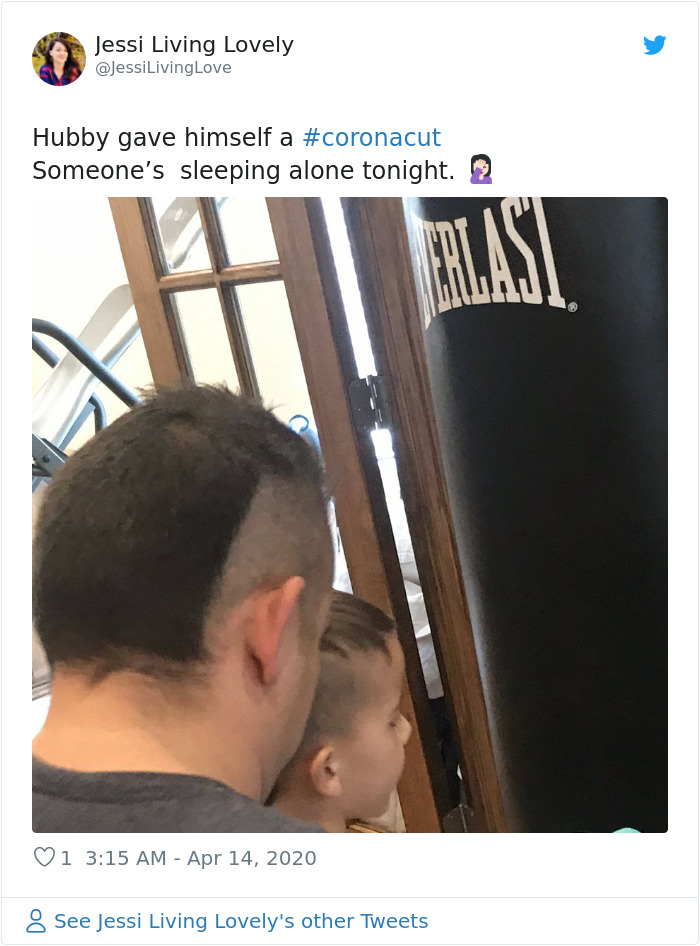Click the like count number 1
Viewport: 700px width, 946px height.
pyautogui.click(x=66, y=858)
